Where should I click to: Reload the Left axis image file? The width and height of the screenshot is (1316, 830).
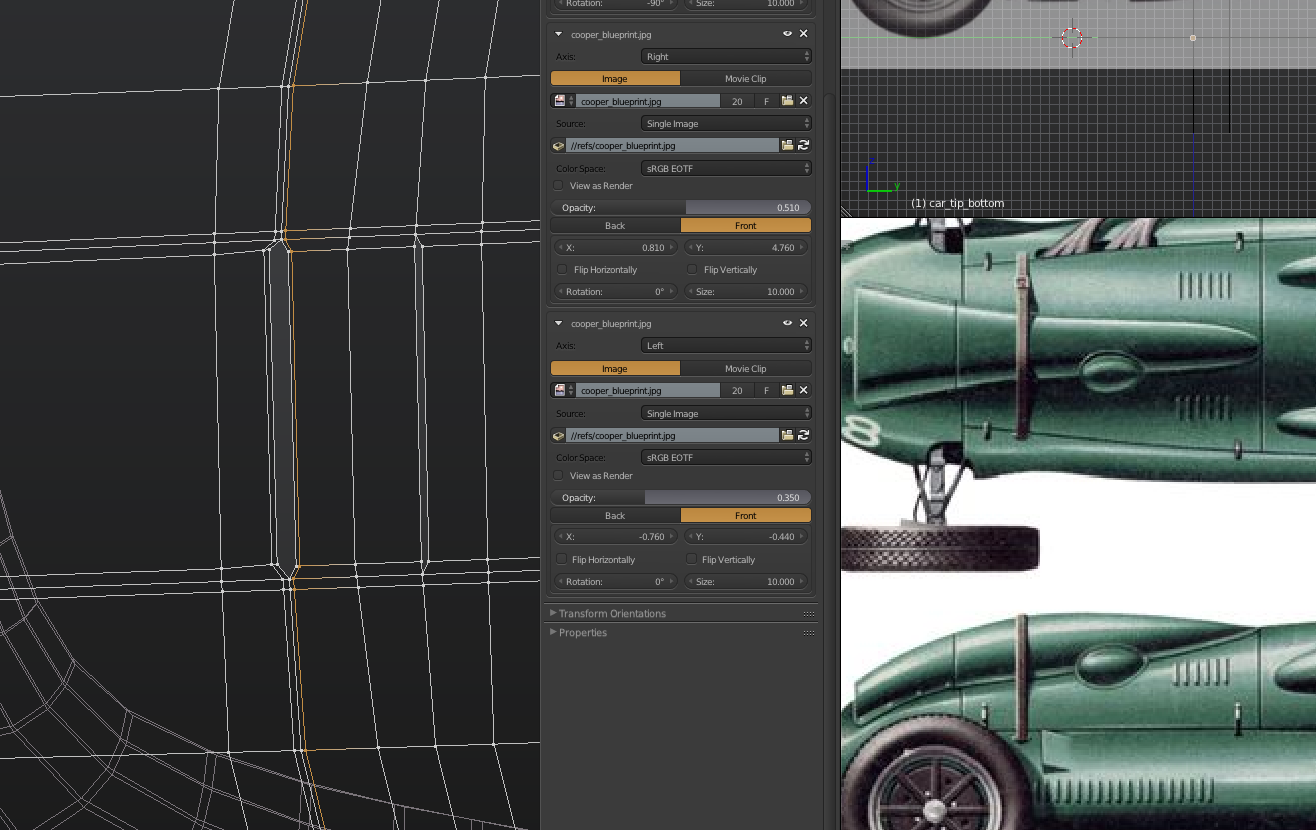pos(803,435)
